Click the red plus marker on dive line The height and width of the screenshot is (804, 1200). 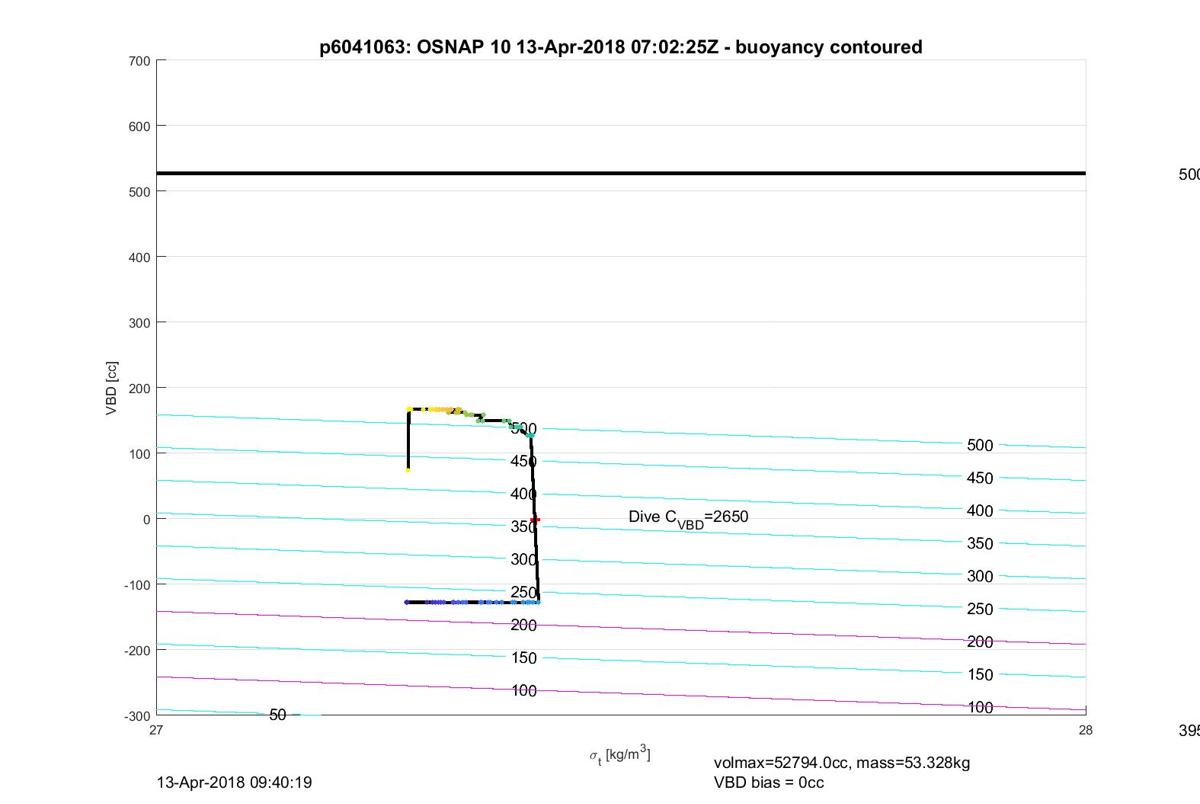tap(536, 519)
